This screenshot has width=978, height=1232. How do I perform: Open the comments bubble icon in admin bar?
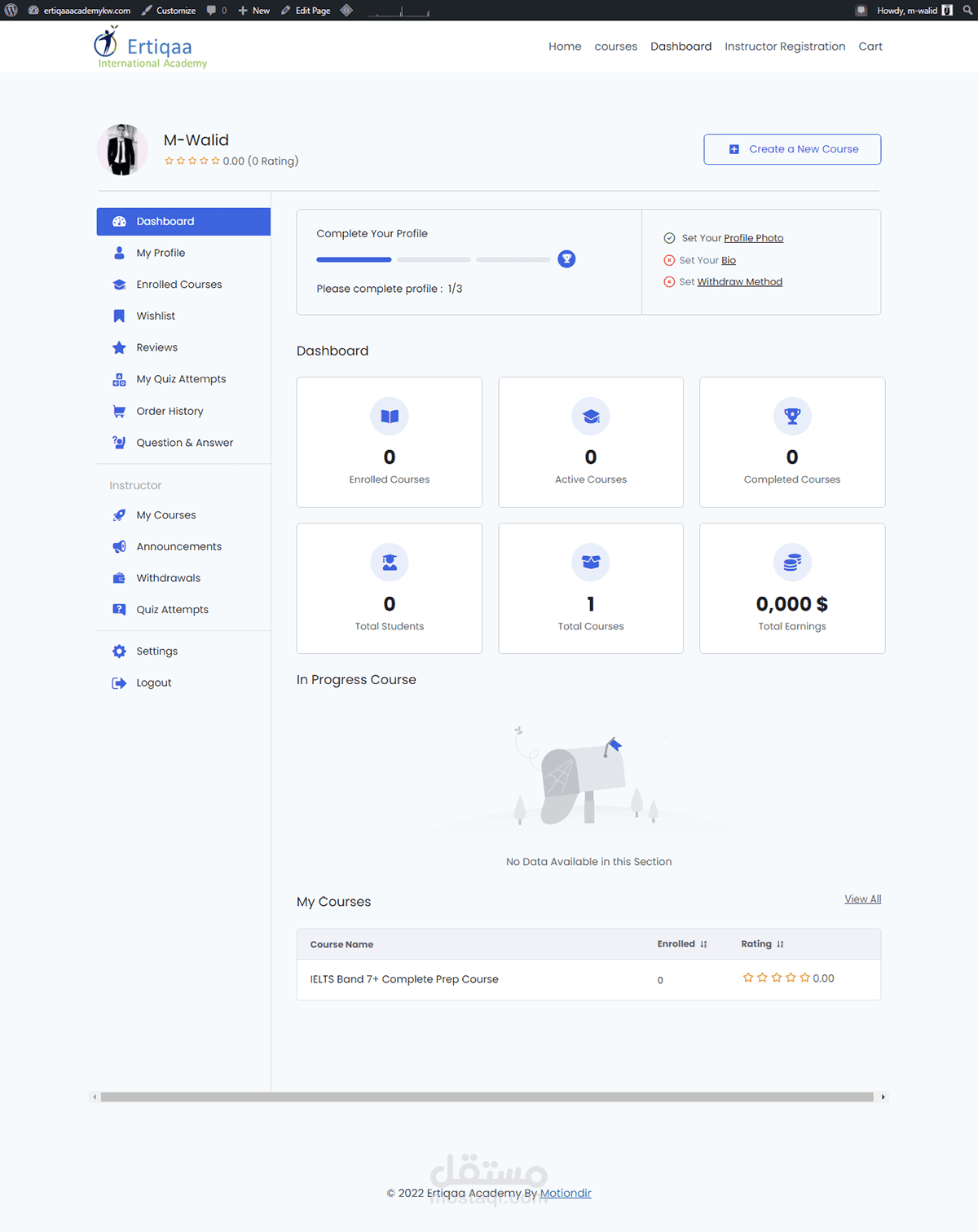[x=212, y=11]
